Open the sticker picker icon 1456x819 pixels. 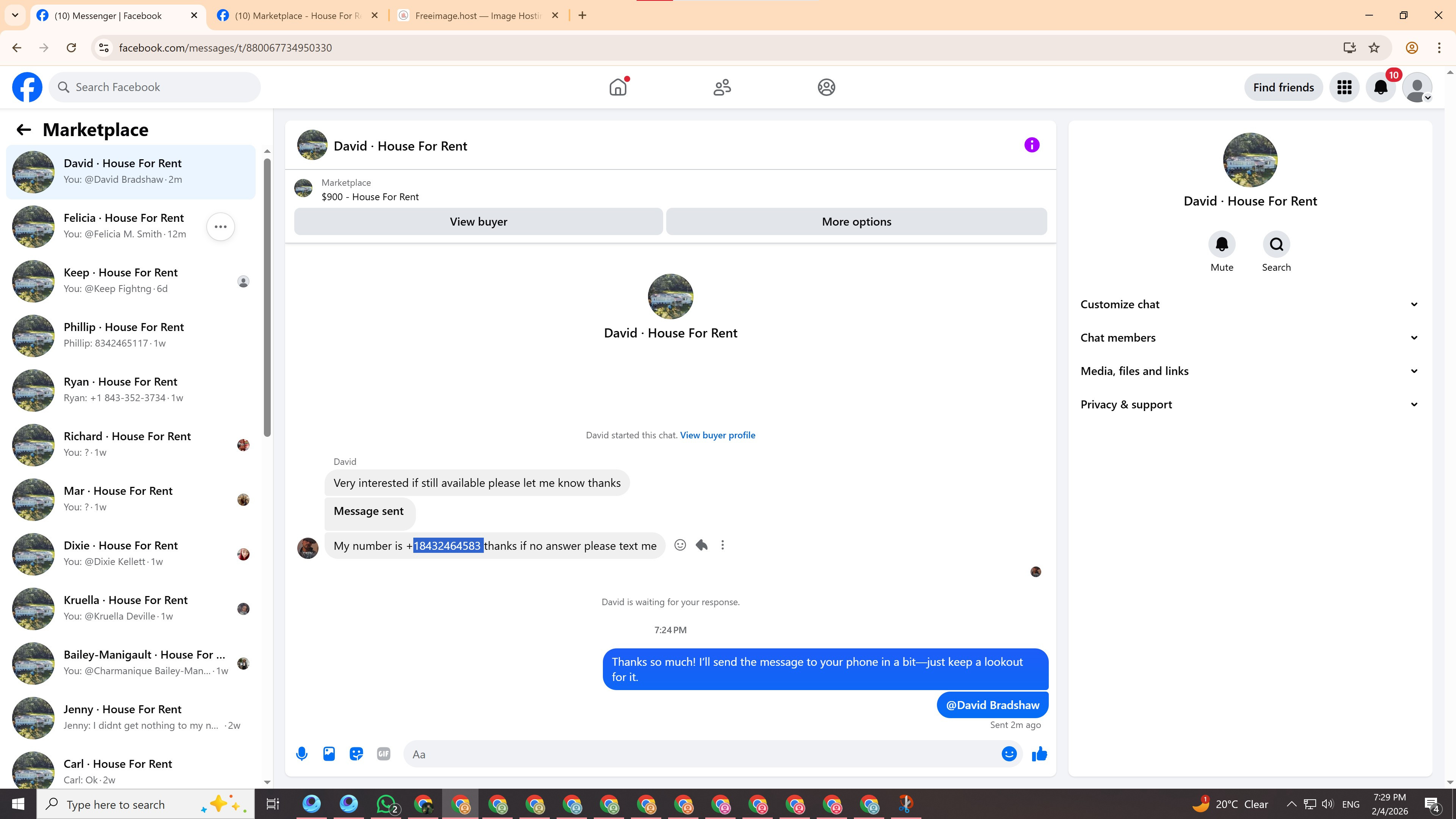point(356,753)
